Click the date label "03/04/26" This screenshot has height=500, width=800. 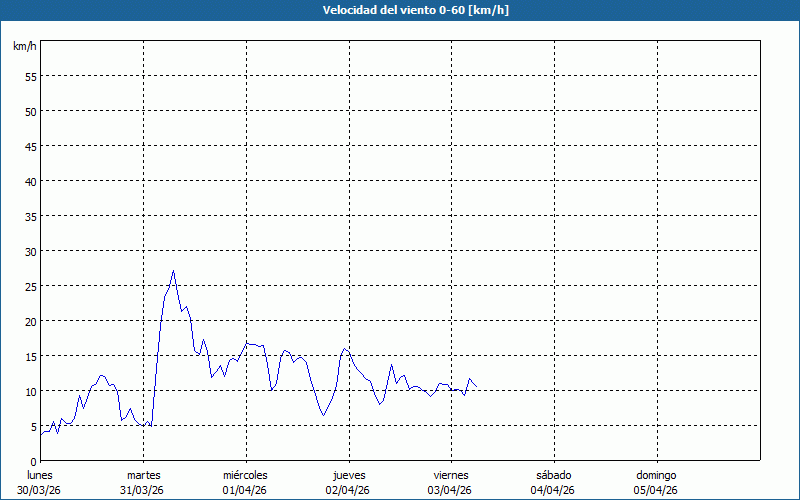[x=451, y=490]
